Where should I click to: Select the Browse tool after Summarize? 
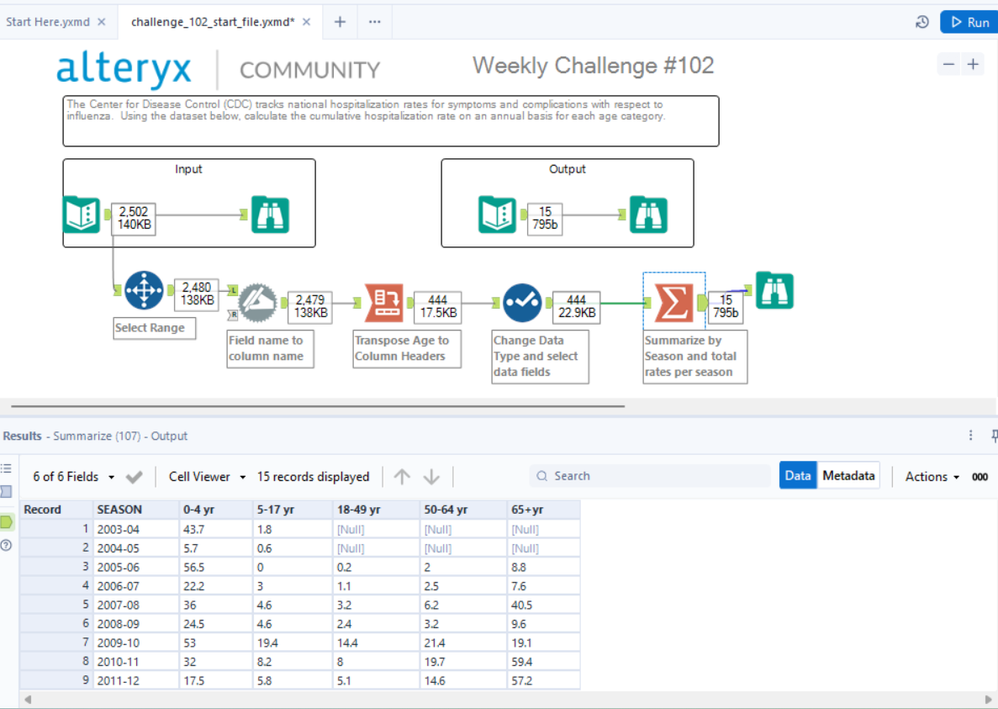point(775,290)
